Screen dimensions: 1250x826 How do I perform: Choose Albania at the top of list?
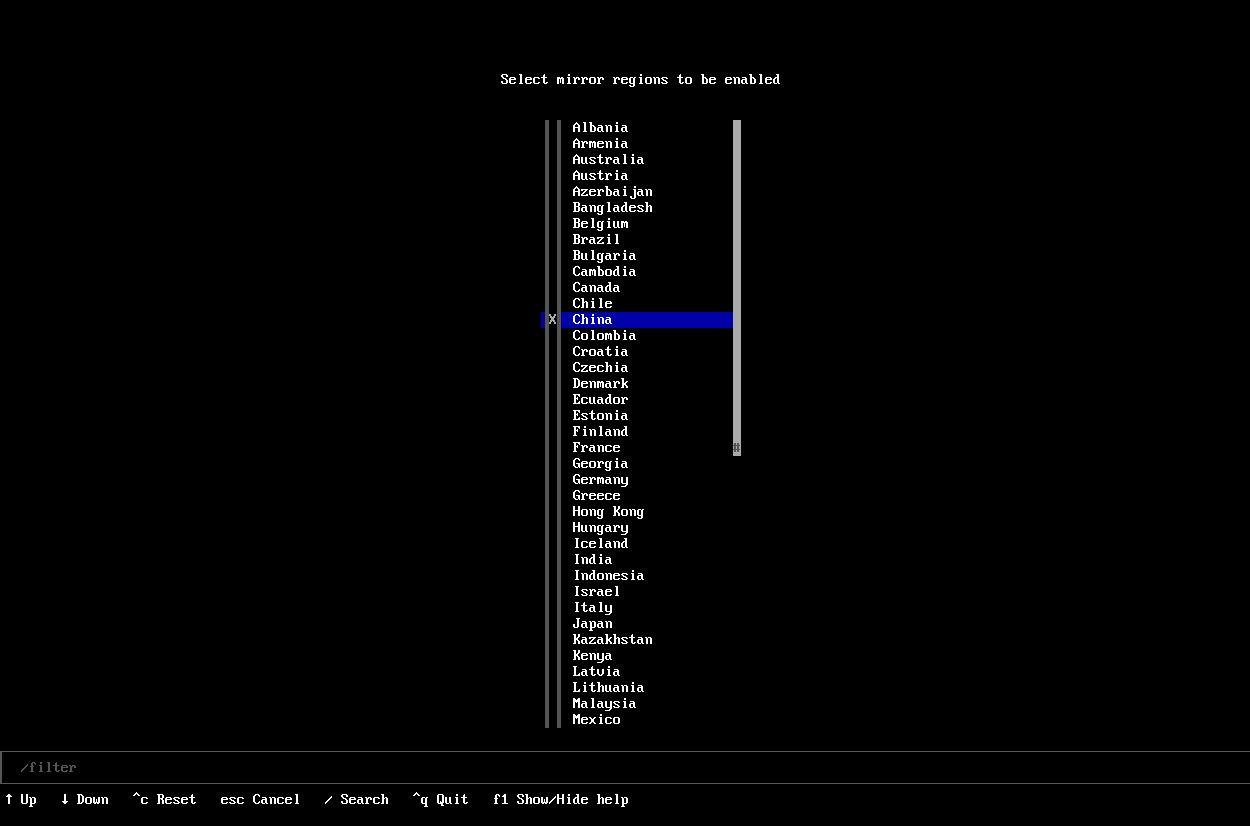[600, 128]
